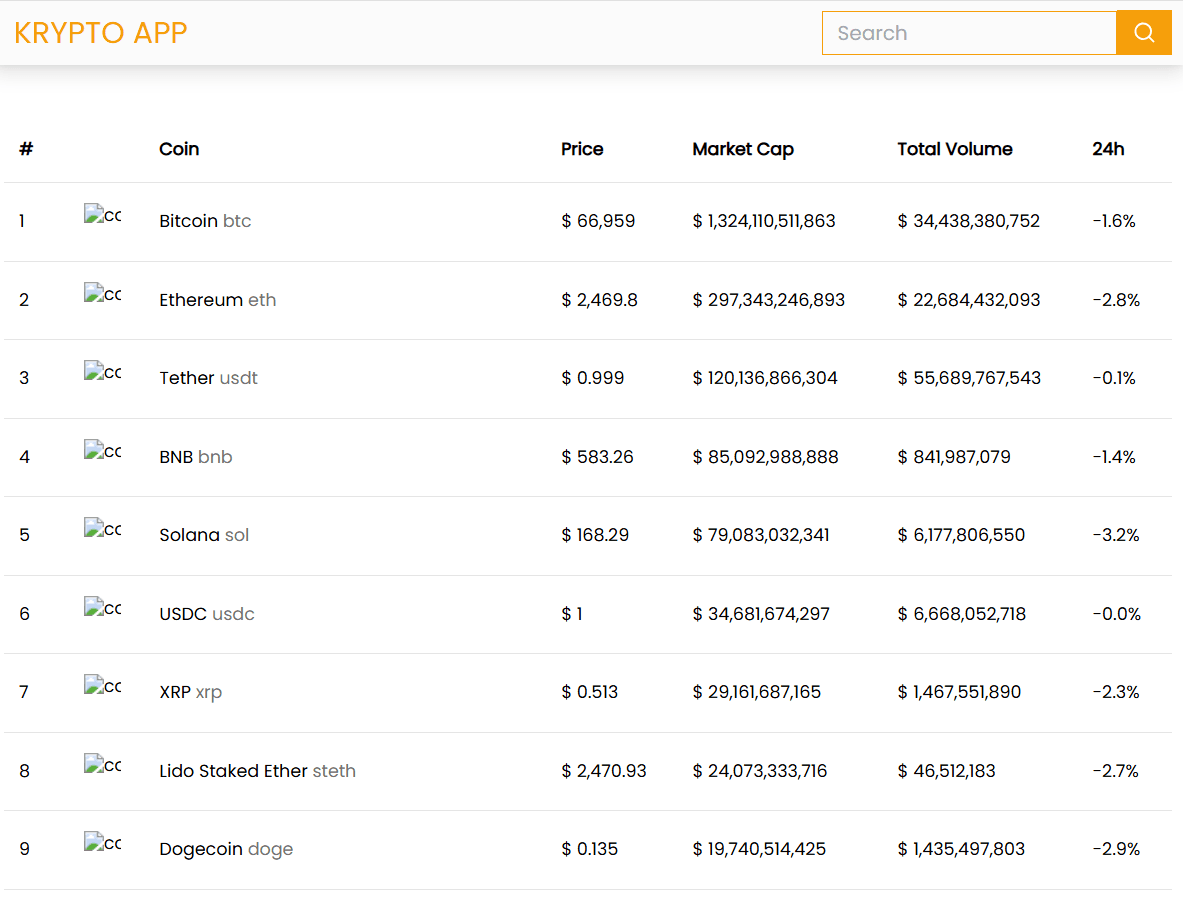
Task: Select Dogecoin price $ 0.135
Action: coord(590,849)
